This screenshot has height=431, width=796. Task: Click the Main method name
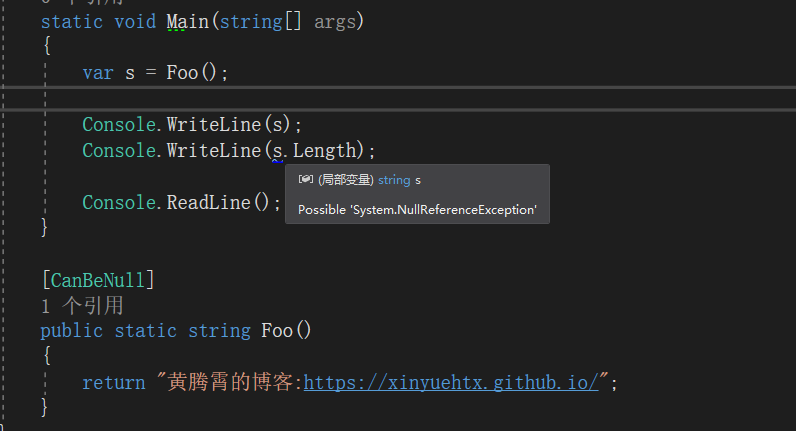(187, 22)
